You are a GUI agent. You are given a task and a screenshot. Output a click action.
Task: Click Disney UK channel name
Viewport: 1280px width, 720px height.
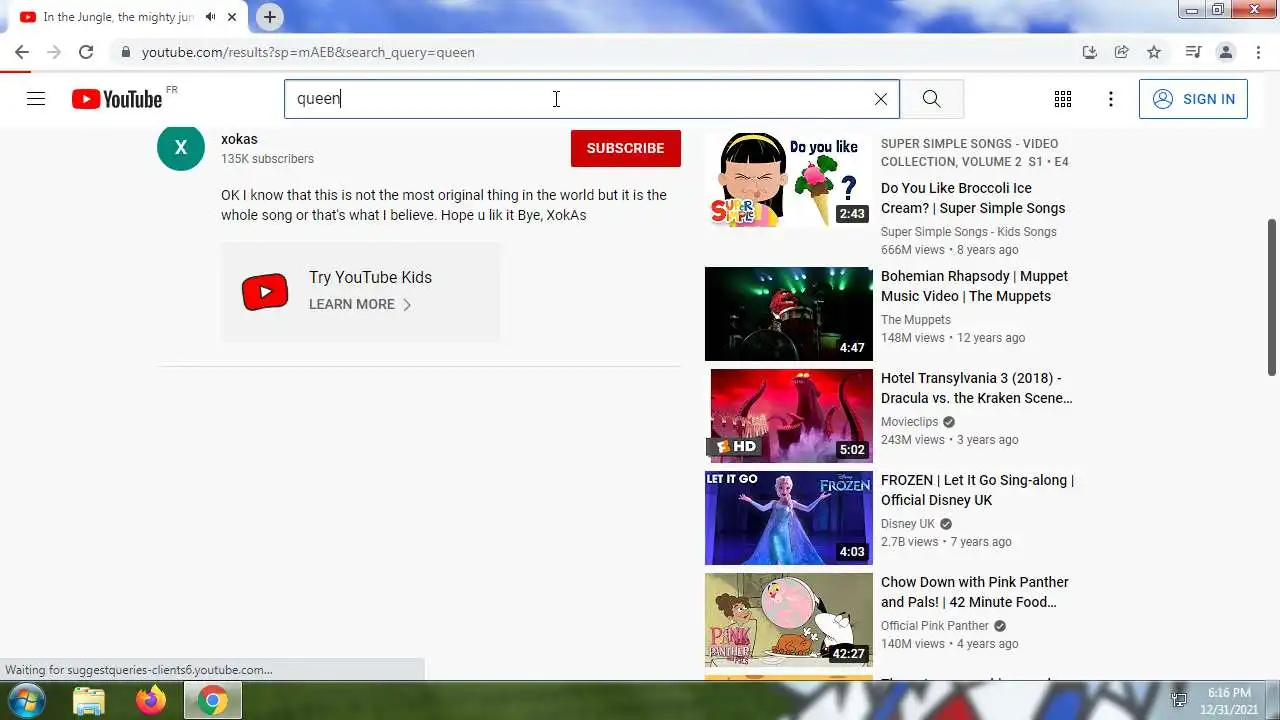coord(908,524)
